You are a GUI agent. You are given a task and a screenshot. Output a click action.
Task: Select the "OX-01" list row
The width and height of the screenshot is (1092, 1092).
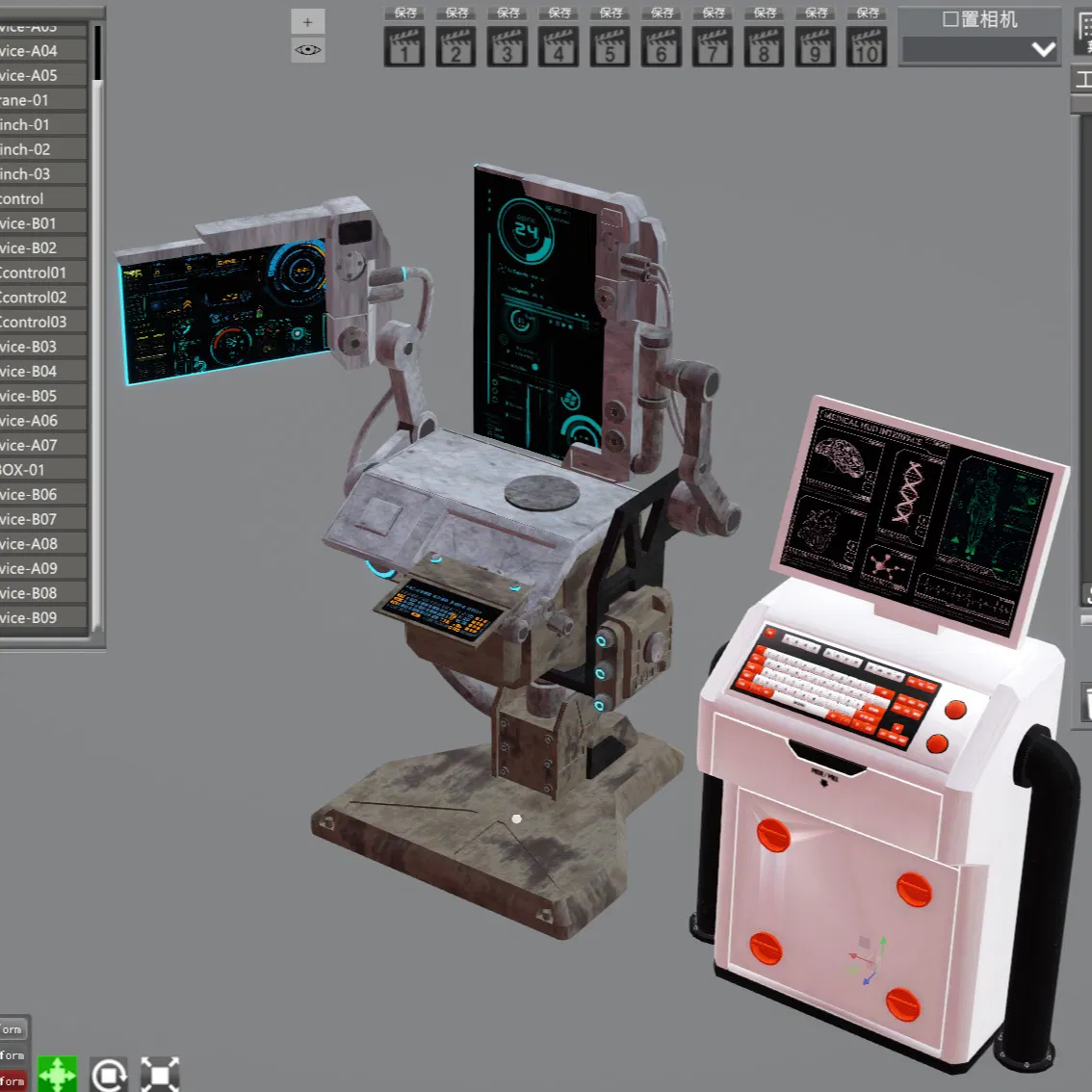click(43, 470)
